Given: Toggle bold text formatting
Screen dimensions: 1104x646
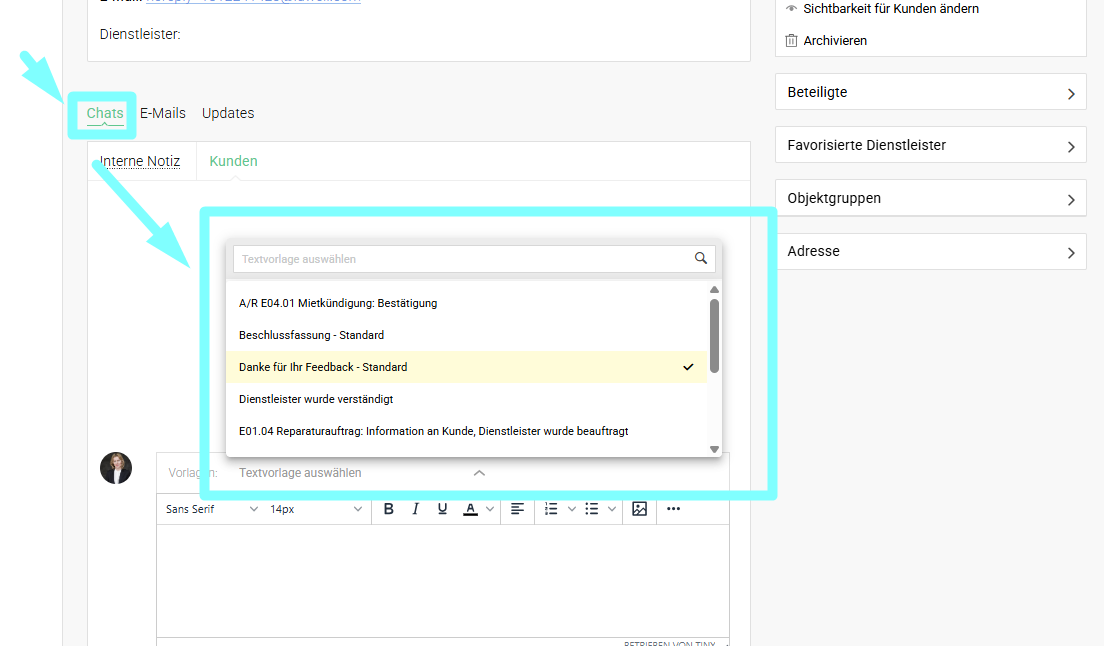Looking at the screenshot, I should 389,509.
